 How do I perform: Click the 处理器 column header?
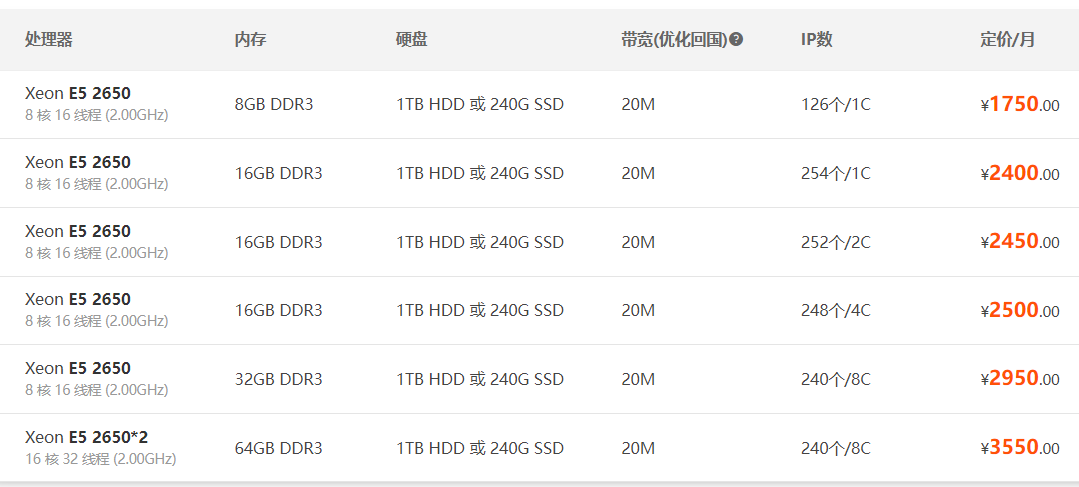(x=49, y=40)
